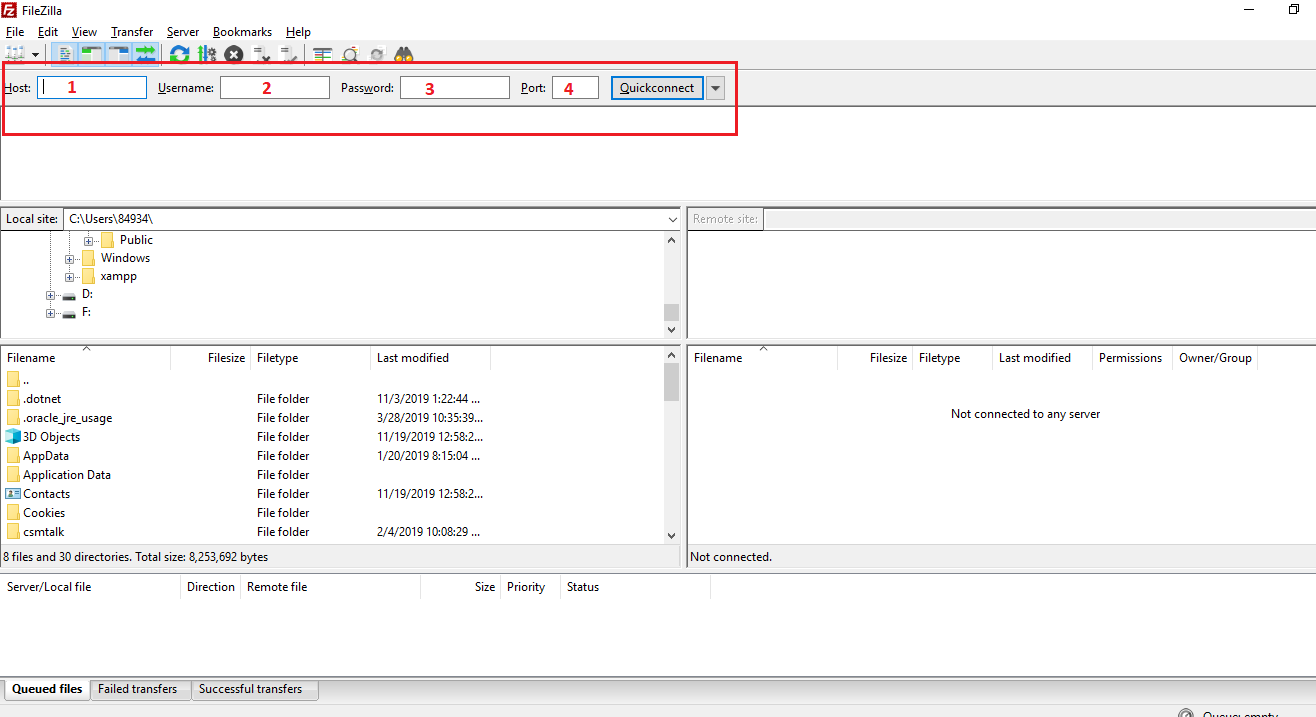Click the local file list scrollbar down arrow
Image resolution: width=1316 pixels, height=717 pixels.
point(671,535)
